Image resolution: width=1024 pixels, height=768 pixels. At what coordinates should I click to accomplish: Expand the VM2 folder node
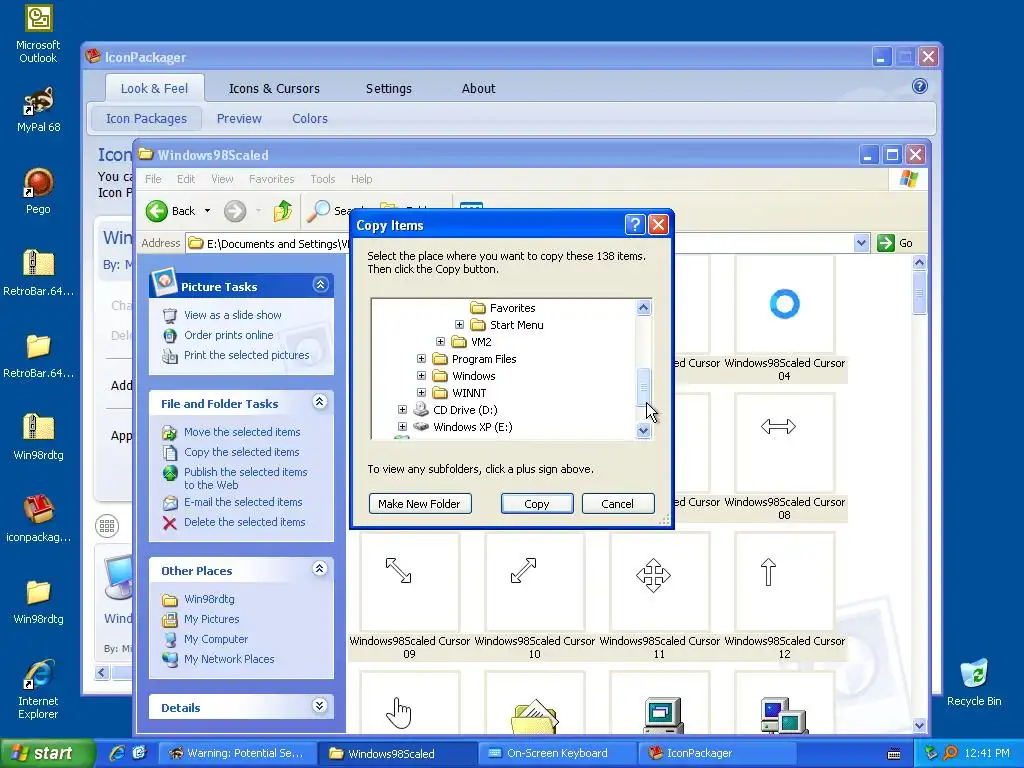pyautogui.click(x=440, y=342)
